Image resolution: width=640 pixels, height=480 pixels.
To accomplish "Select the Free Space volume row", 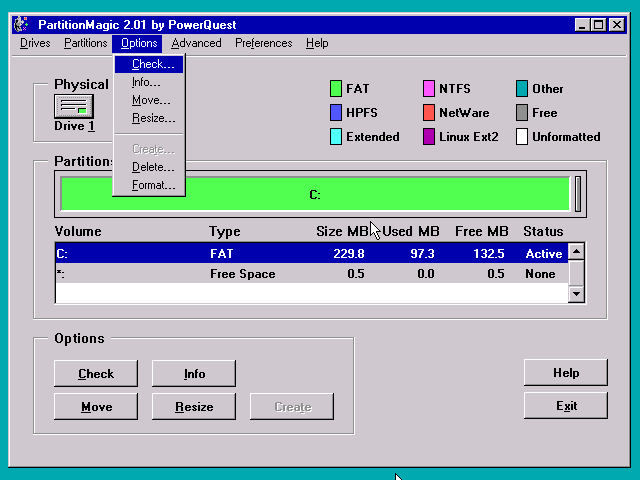I will pyautogui.click(x=311, y=273).
